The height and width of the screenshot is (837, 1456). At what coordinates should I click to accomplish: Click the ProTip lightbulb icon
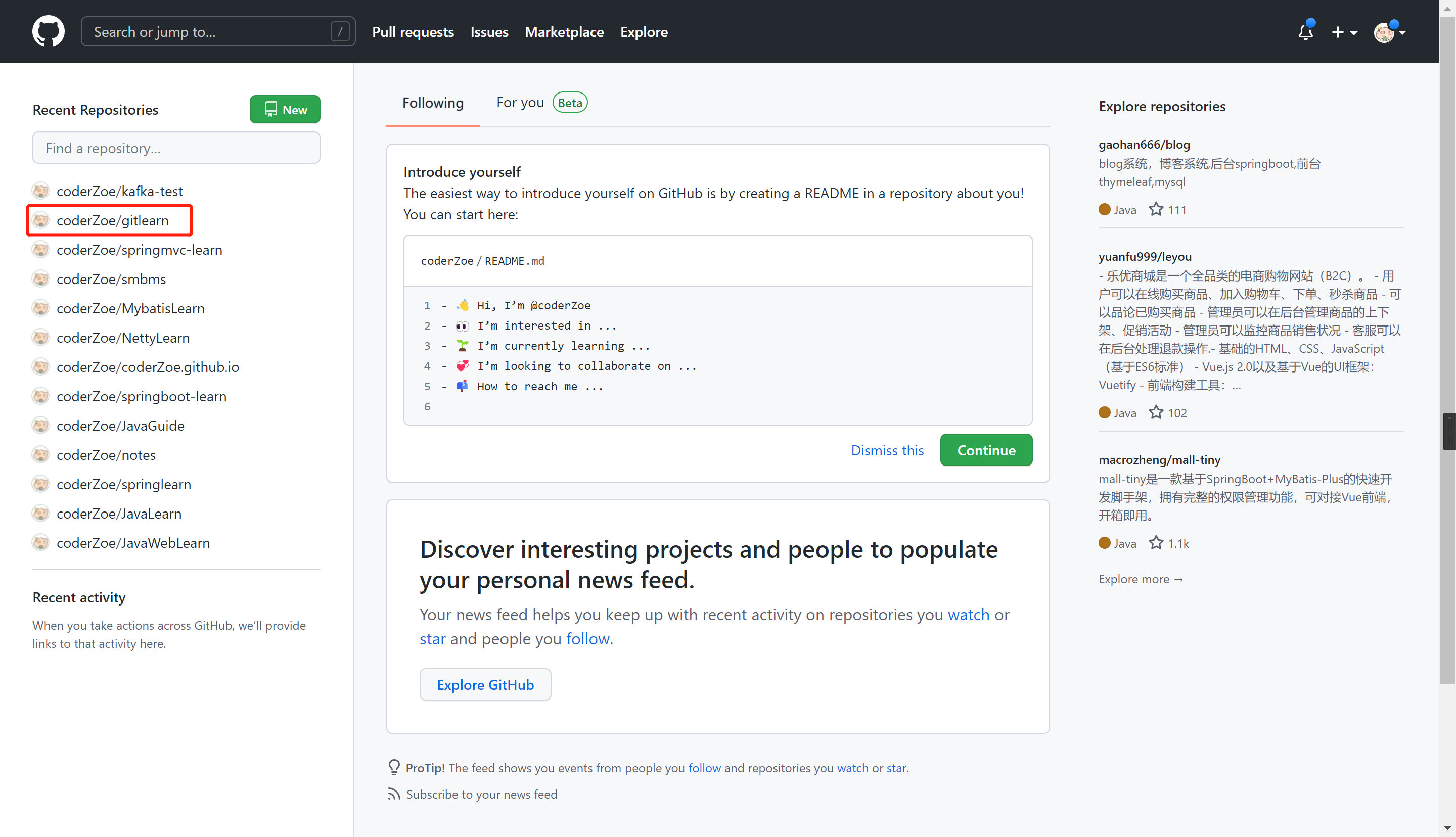(x=394, y=767)
